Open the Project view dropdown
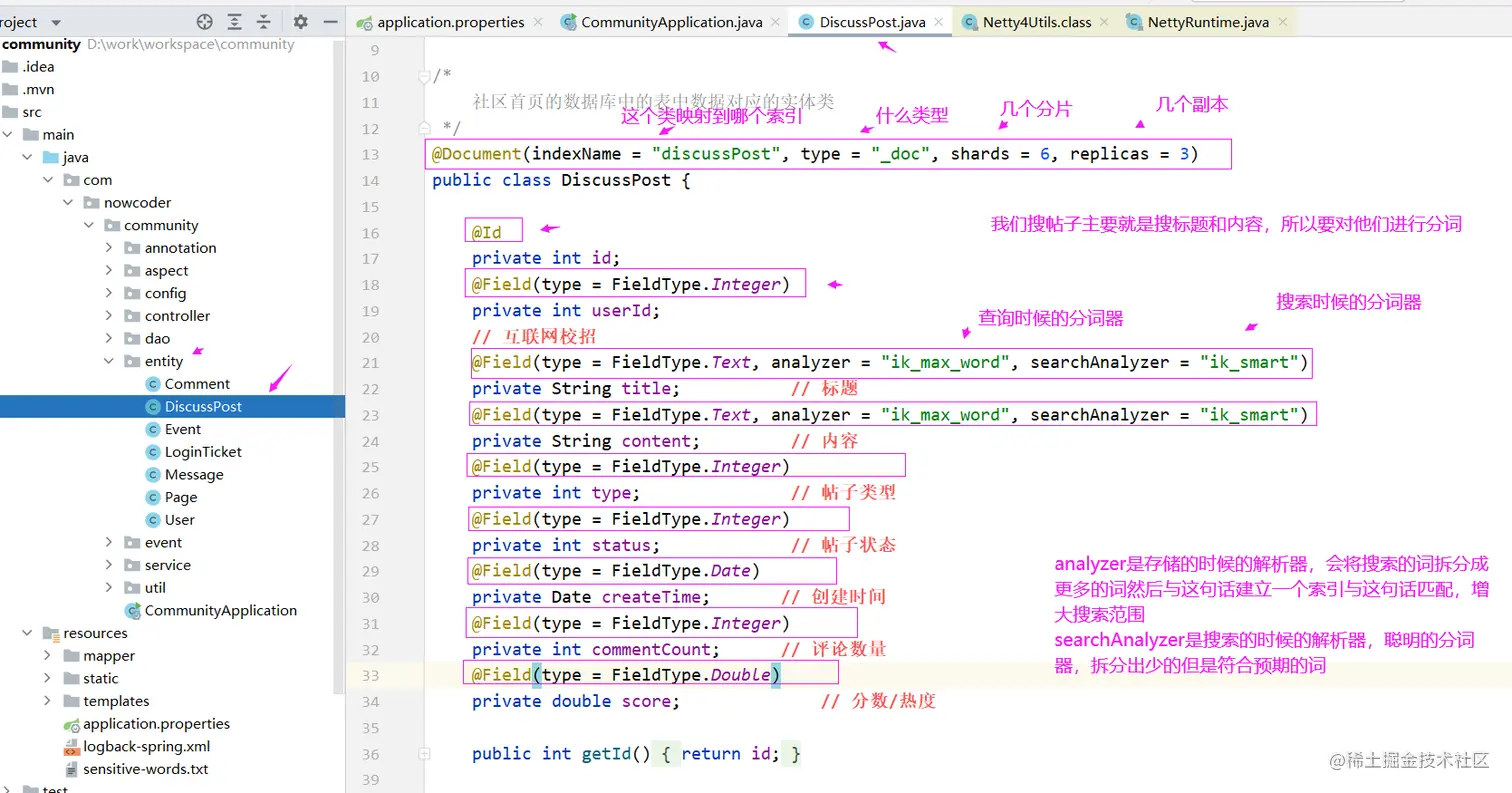This screenshot has height=793, width=1512. pos(55,22)
